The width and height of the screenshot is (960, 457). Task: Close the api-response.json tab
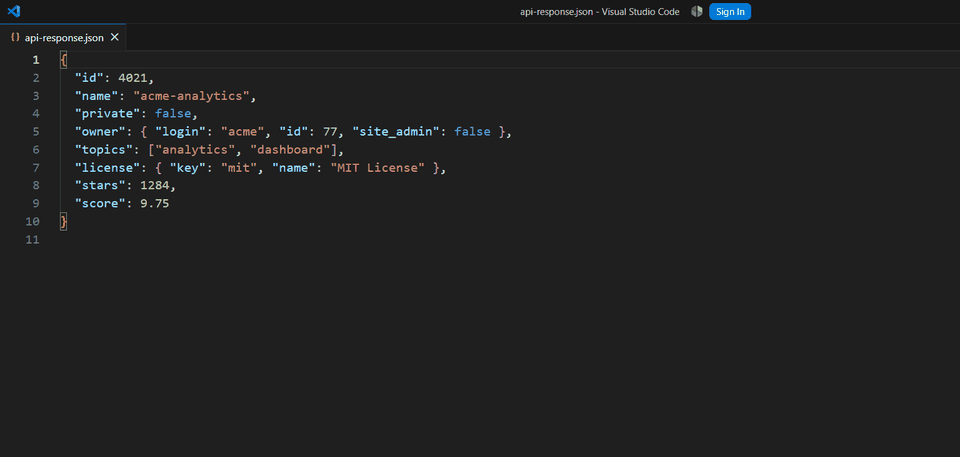tap(114, 37)
